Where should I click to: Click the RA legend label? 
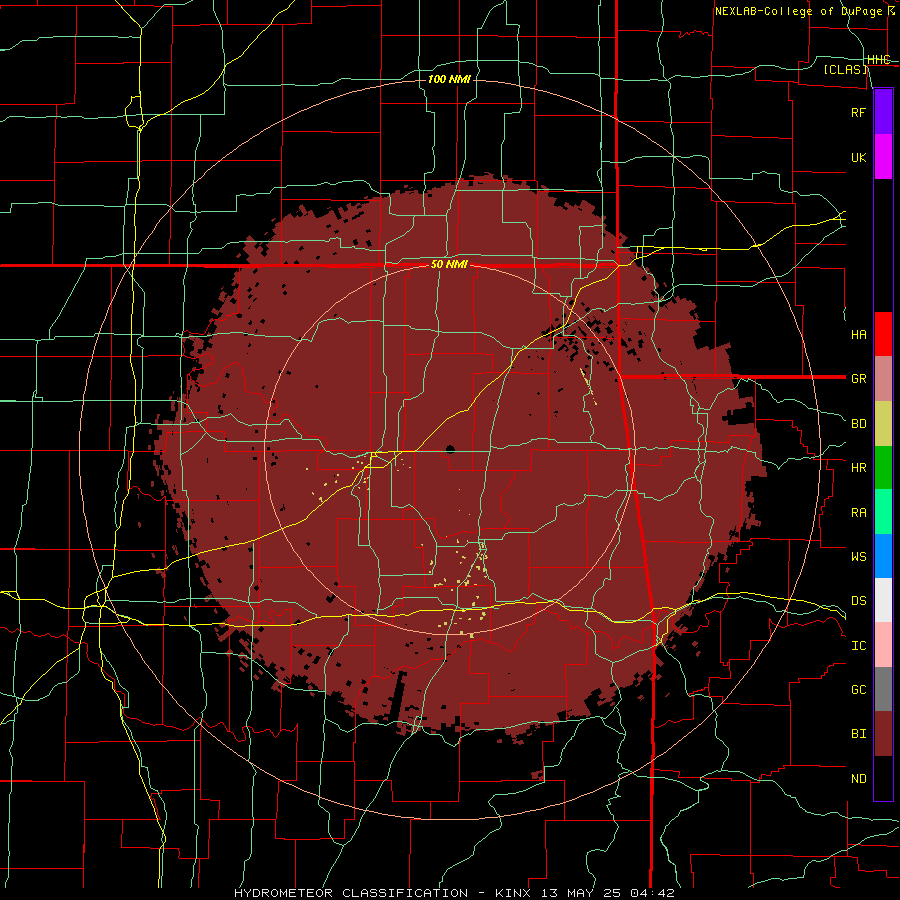[859, 512]
